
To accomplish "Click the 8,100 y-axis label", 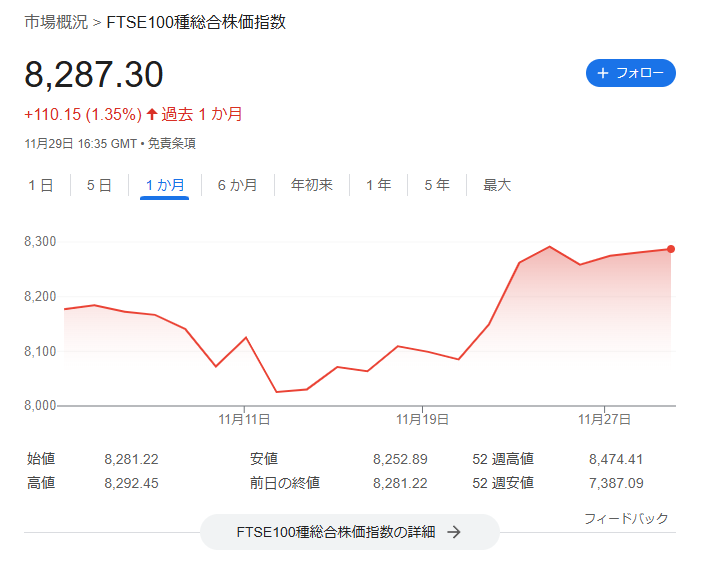I will tap(40, 351).
